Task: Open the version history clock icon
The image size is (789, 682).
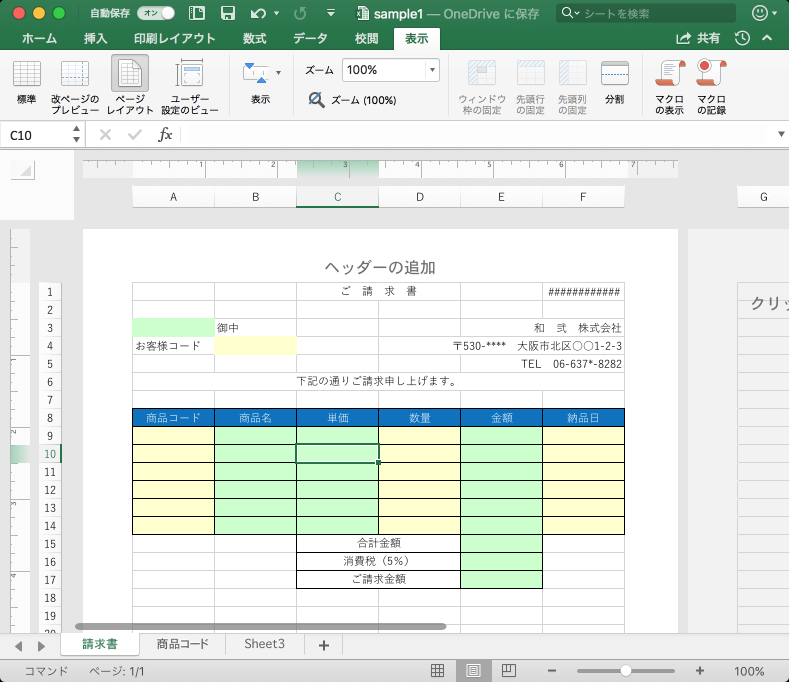Action: [x=742, y=38]
